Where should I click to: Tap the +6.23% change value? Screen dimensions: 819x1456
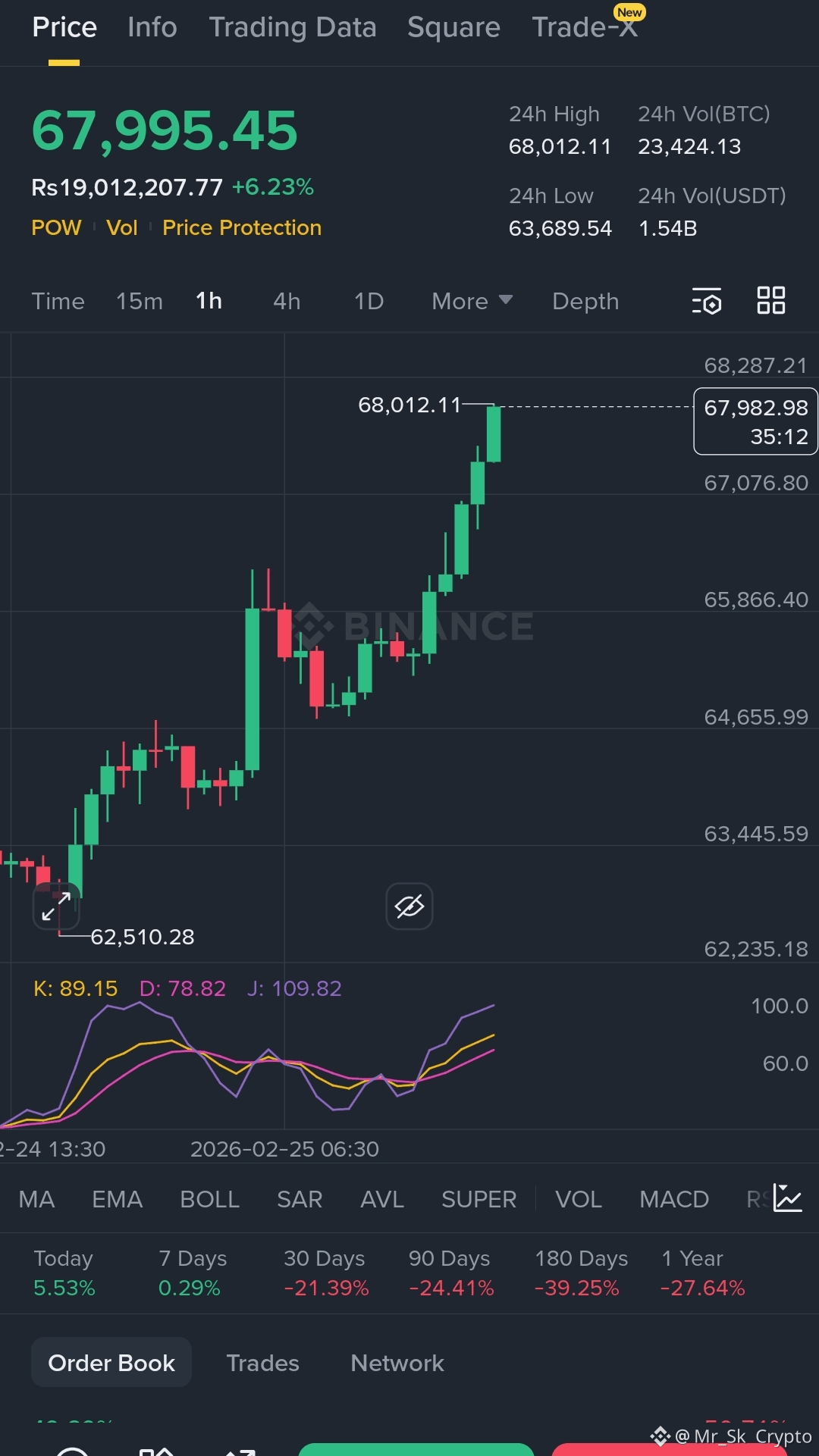click(273, 186)
